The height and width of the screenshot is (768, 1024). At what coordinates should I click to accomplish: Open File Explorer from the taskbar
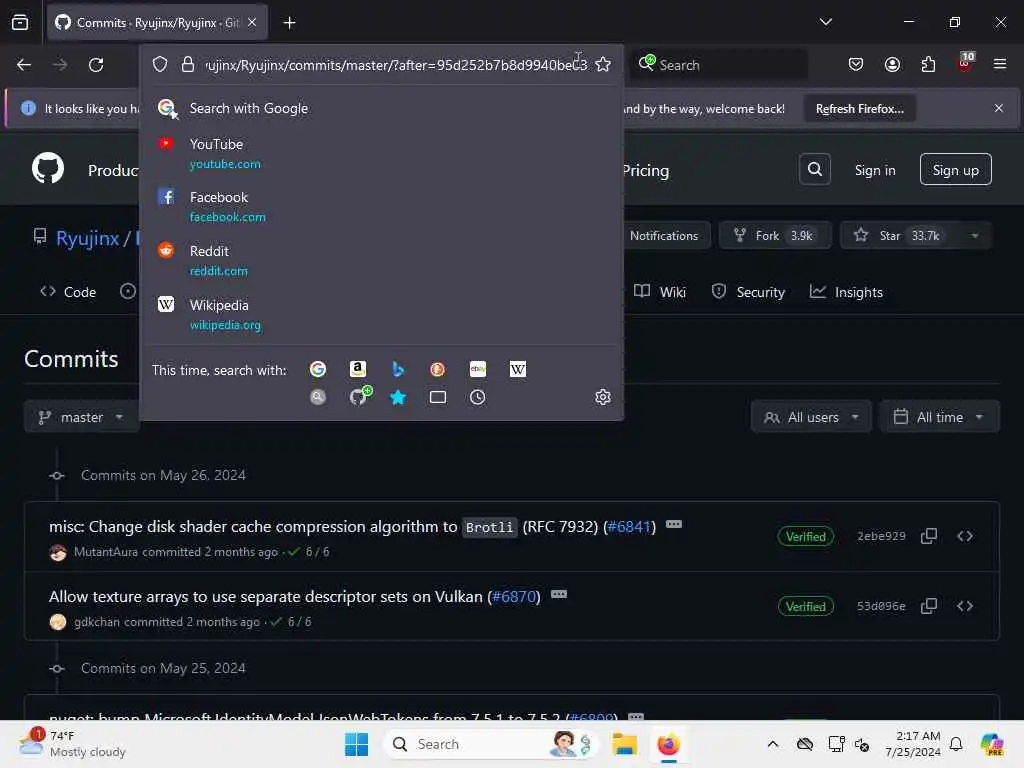click(624, 744)
